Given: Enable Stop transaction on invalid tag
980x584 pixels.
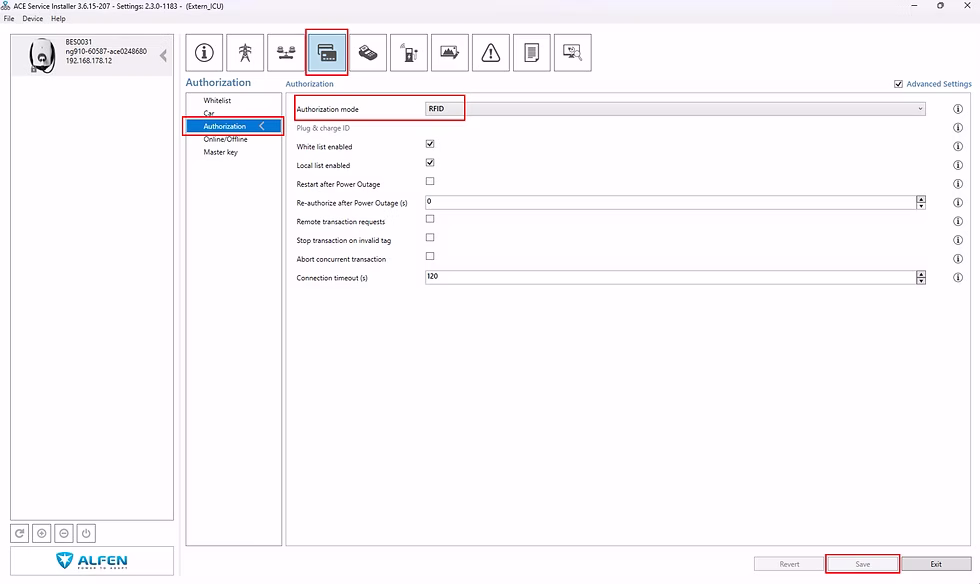Looking at the screenshot, I should tap(430, 238).
